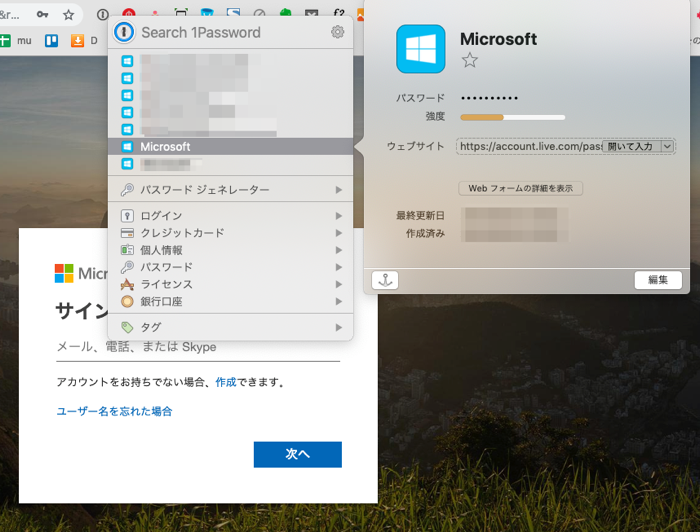Viewport: 700px width, 532px height.
Task: Open the 銀行口座 category
Action: (x=230, y=301)
